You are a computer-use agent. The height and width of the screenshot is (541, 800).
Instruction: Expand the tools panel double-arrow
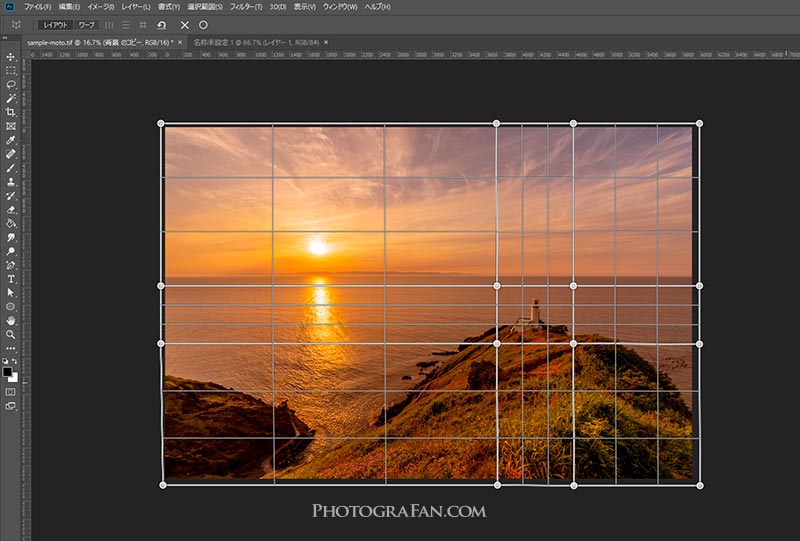point(4,38)
